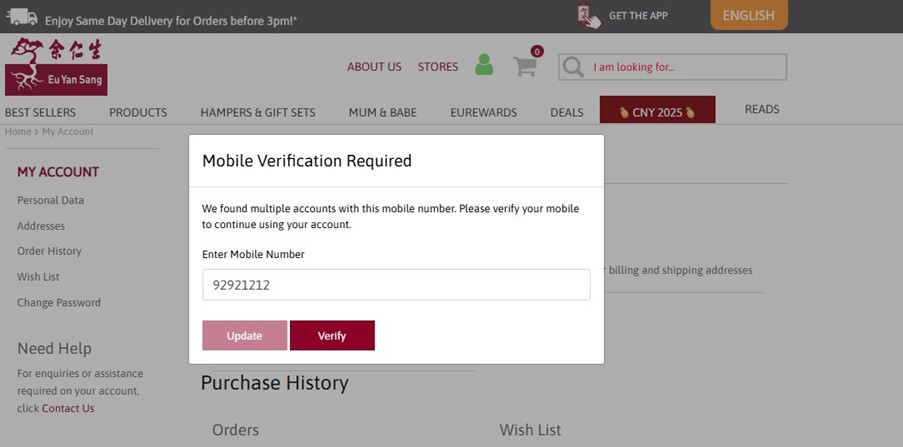This screenshot has width=903, height=447.
Task: Click the delivery truck icon
Action: (21, 18)
